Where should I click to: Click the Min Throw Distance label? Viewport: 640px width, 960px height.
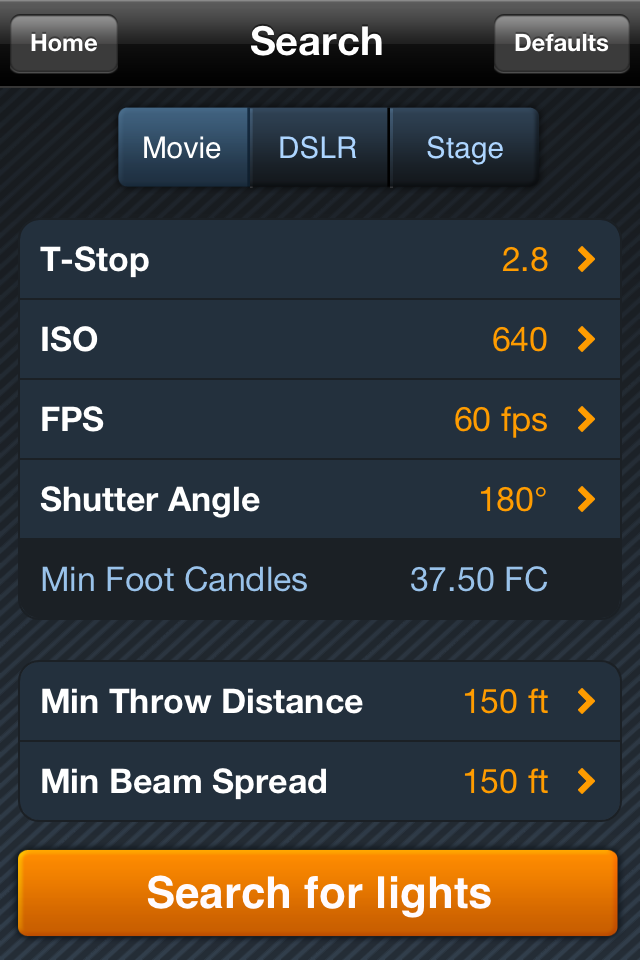[x=202, y=702]
